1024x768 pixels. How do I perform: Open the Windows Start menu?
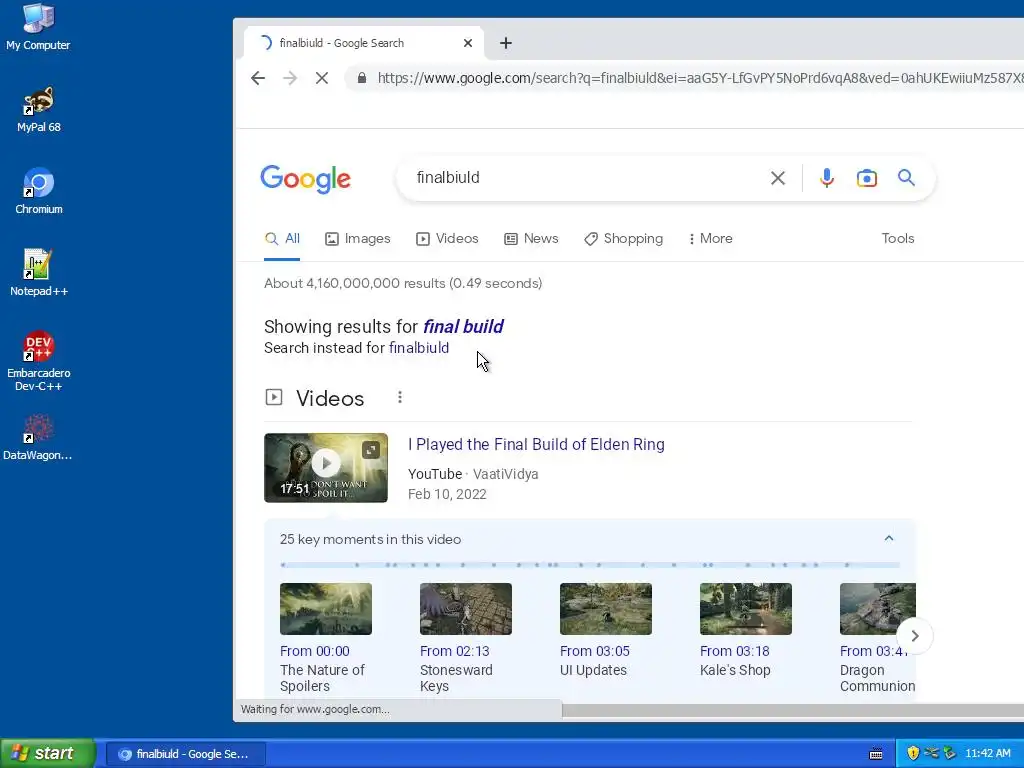(x=48, y=753)
